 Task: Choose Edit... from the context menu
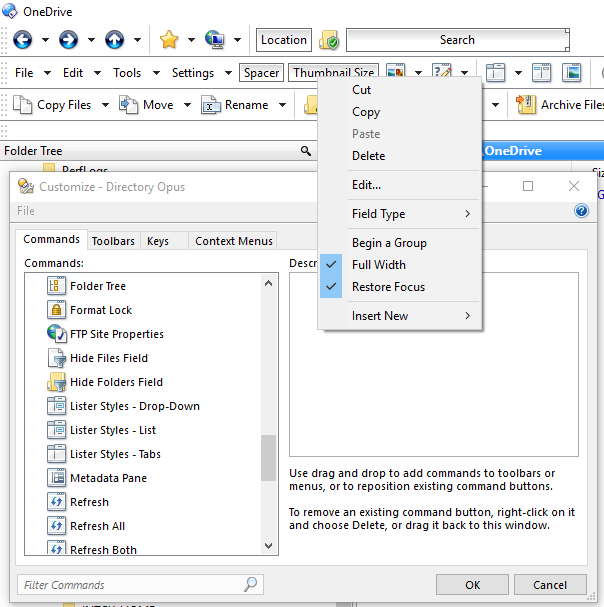400,185
